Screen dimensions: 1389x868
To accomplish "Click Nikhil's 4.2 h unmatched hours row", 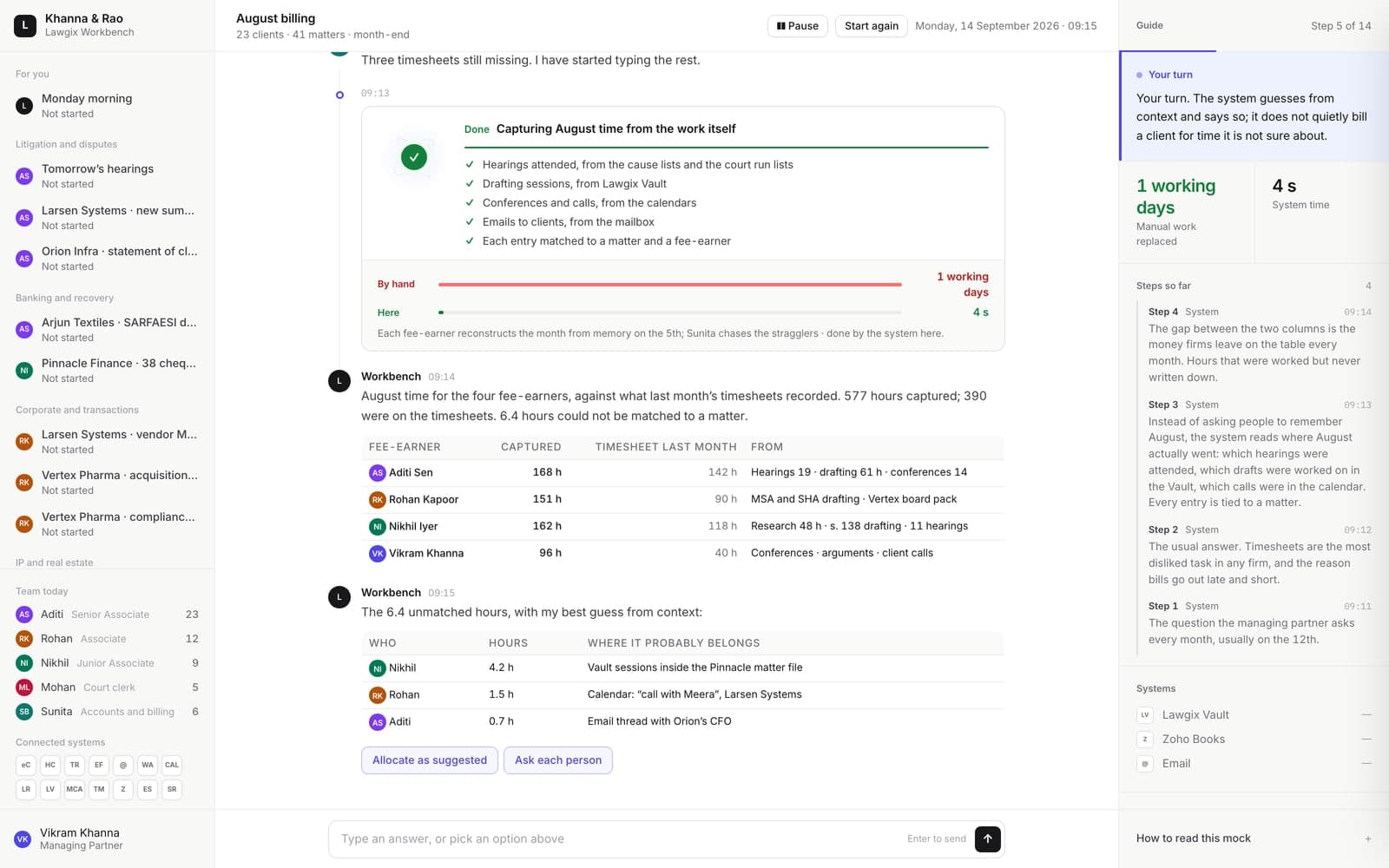I will [682, 667].
